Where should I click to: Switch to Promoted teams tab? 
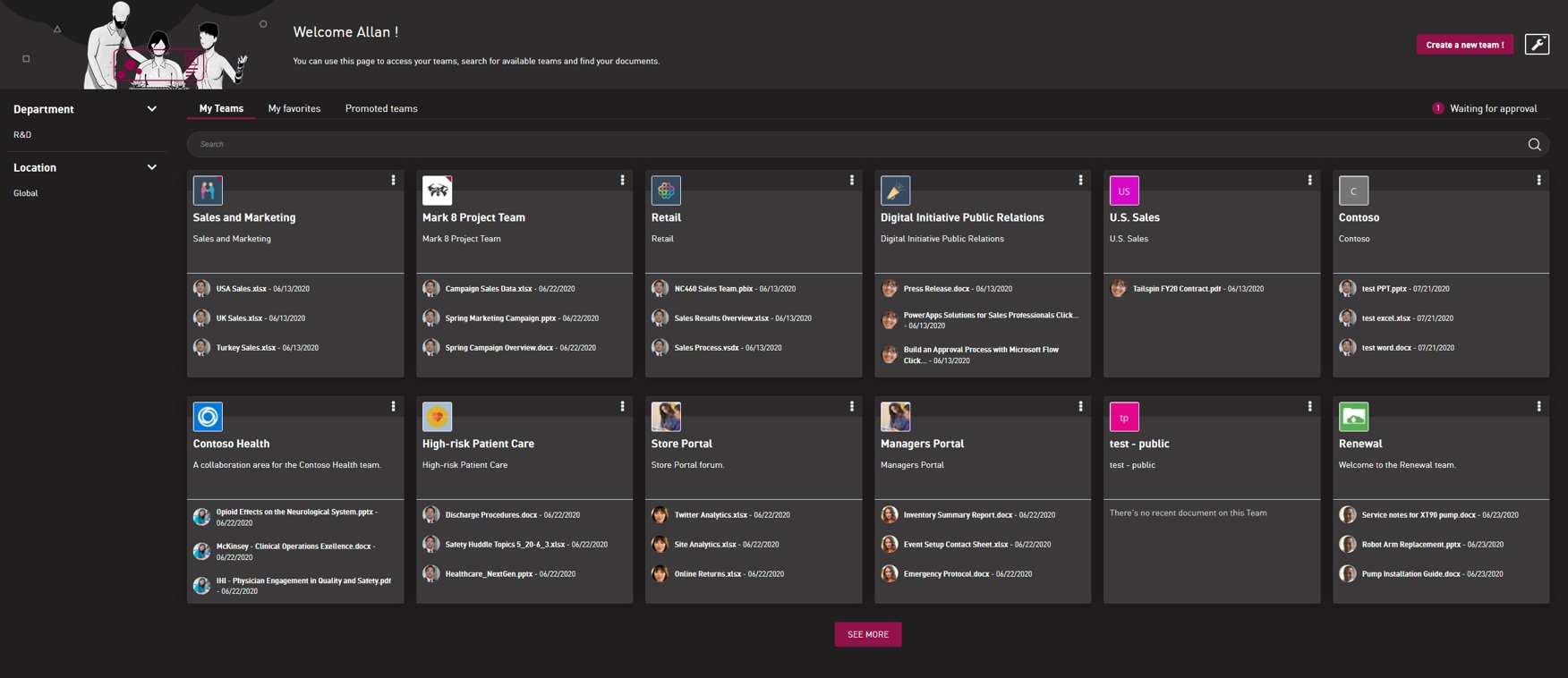[381, 108]
